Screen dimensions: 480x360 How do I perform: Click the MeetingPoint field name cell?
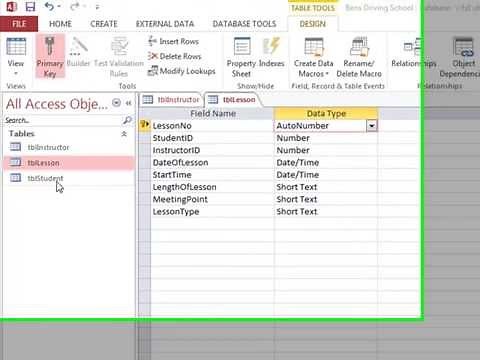click(x=212, y=199)
